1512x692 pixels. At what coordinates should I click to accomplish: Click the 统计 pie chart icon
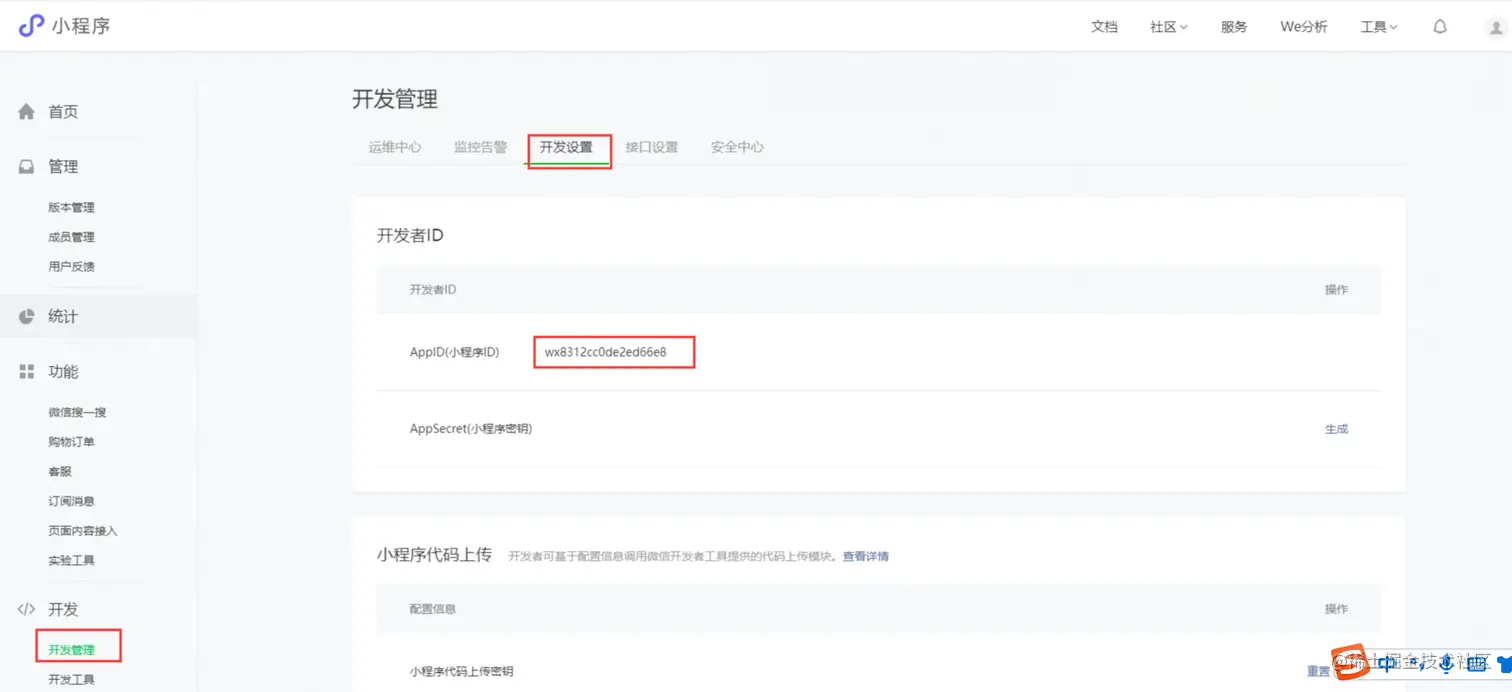click(27, 317)
